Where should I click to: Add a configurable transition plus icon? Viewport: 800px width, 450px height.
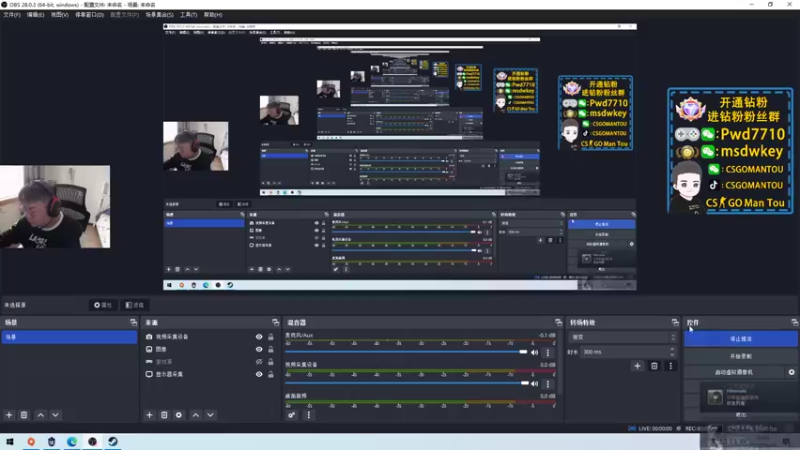coord(637,366)
